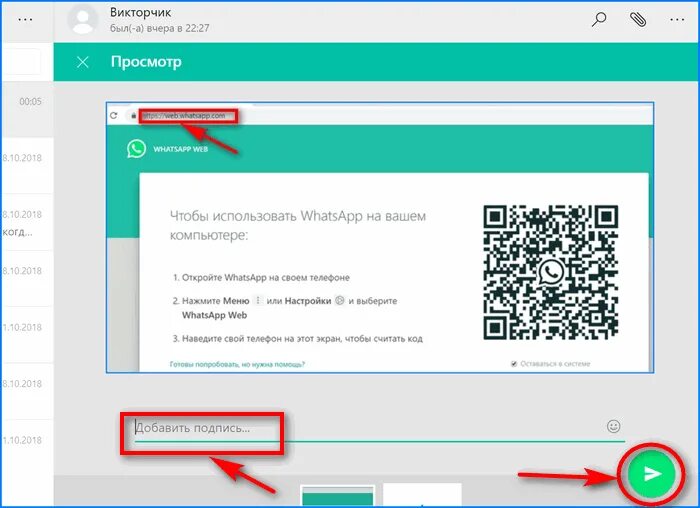Click the Просмотр title text
This screenshot has width=700, height=508.
click(x=146, y=62)
